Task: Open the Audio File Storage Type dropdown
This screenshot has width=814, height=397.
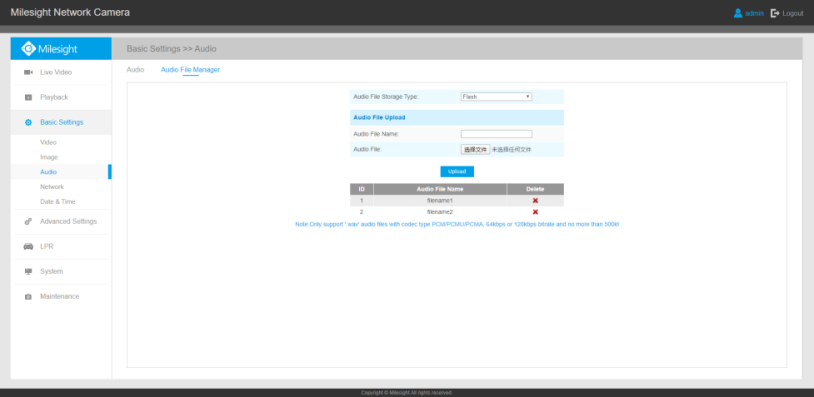Action: point(496,97)
